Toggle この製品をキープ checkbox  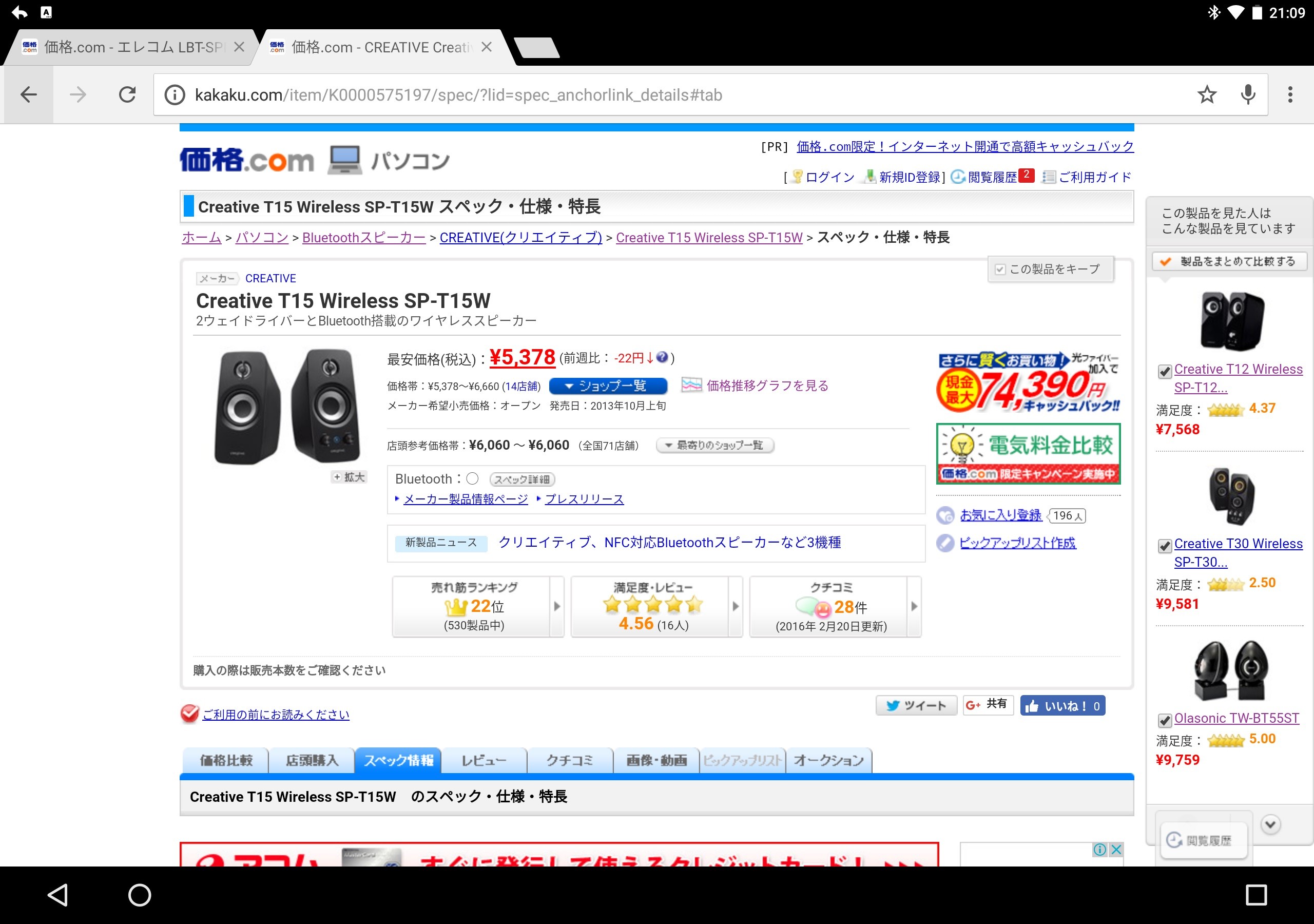tap(1000, 269)
